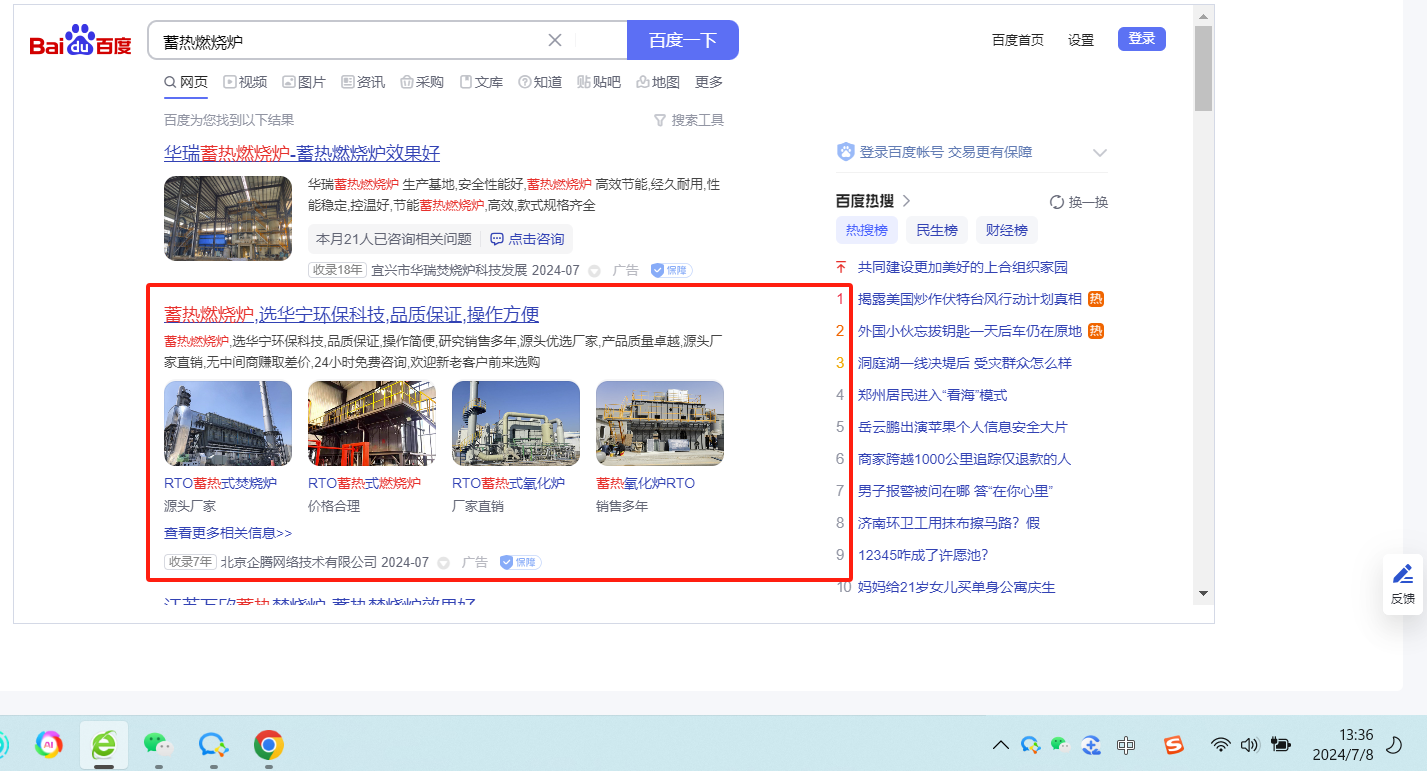
Task: Click the page vertical scrollbar
Action: point(1203,68)
